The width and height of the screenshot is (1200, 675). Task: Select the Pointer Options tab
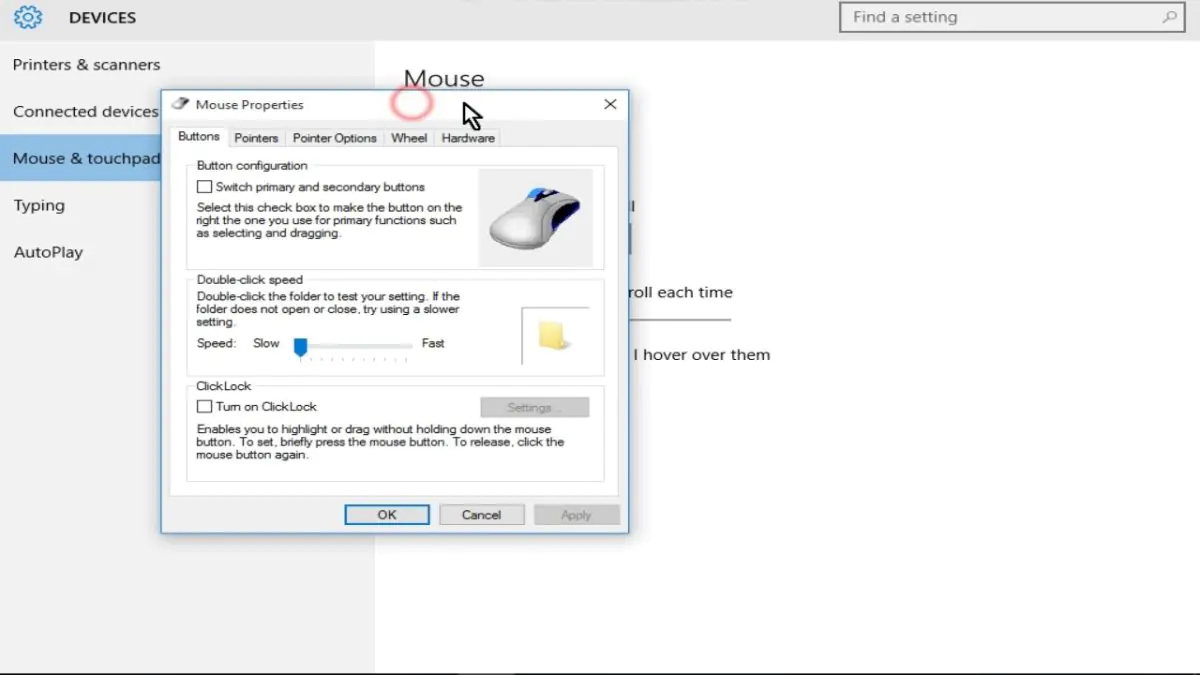335,137
